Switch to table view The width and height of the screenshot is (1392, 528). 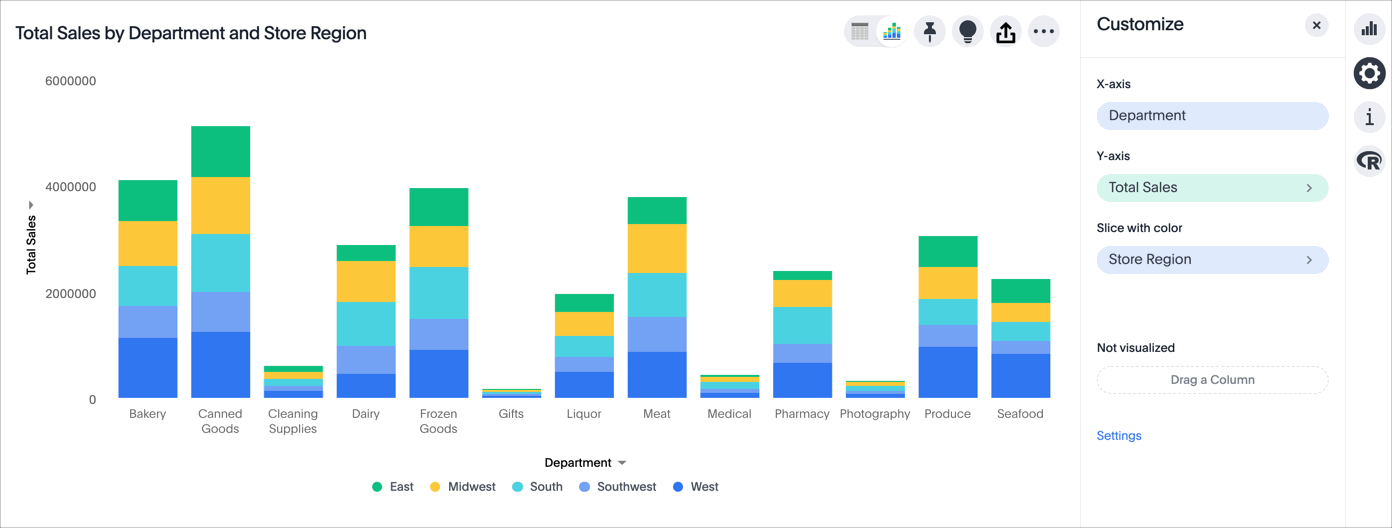click(x=860, y=32)
